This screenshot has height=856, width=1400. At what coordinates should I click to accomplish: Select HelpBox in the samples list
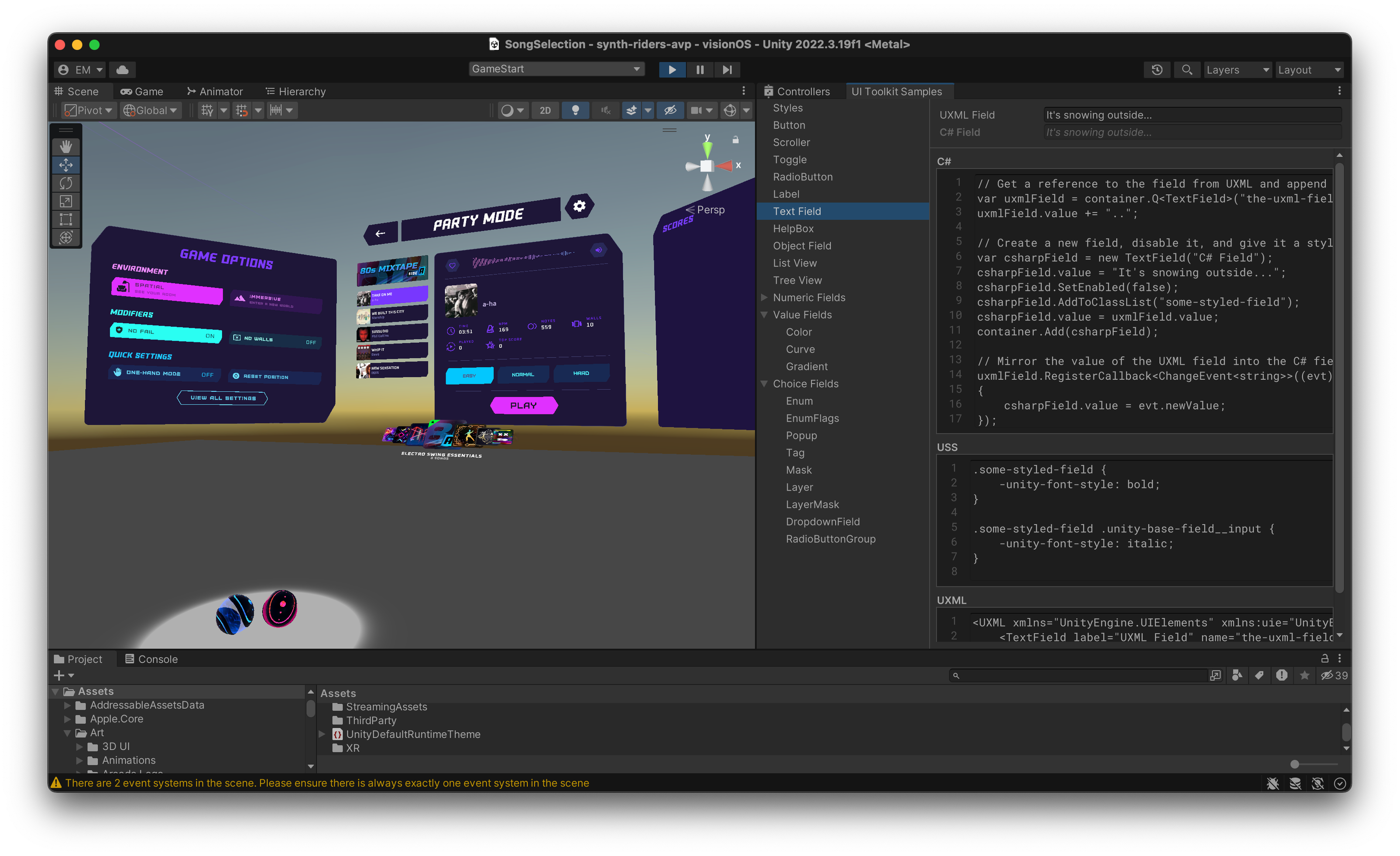click(x=843, y=228)
